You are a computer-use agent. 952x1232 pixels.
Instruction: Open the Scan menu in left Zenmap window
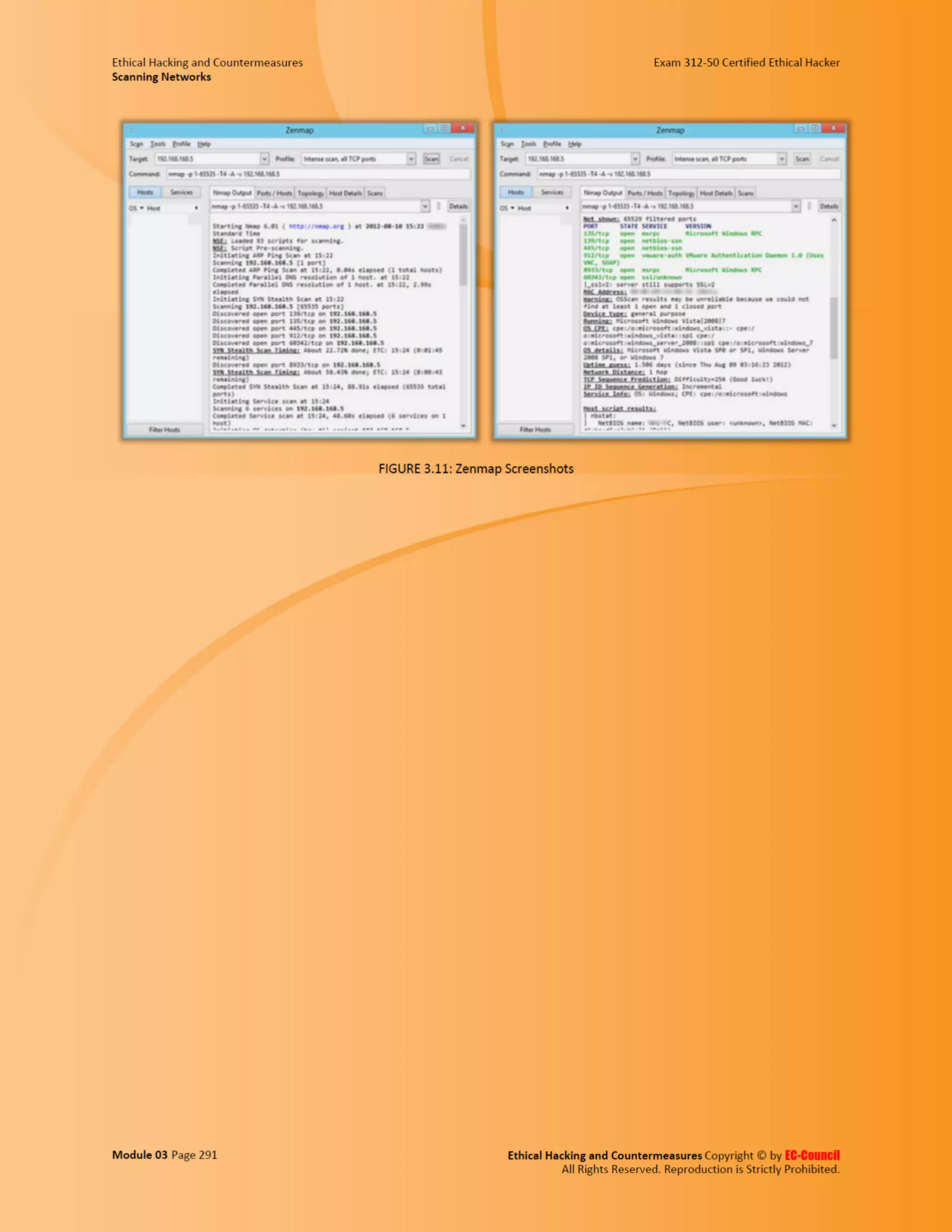point(137,145)
